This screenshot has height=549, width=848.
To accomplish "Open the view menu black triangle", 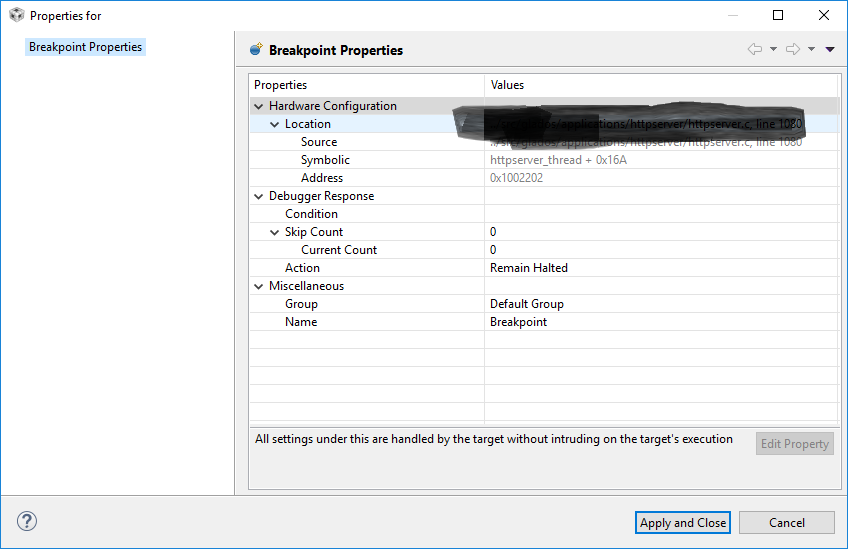I will coord(830,49).
